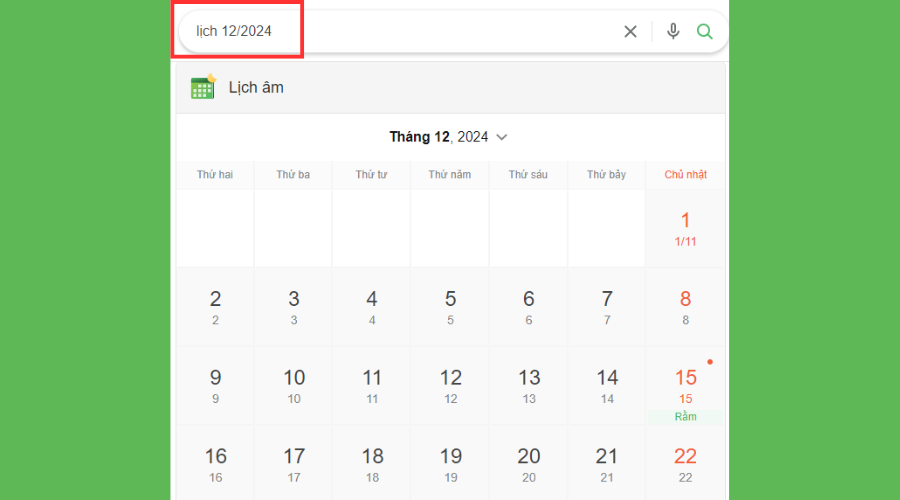Choose December 8 in the calendar
The image size is (900, 500).
pos(685,306)
